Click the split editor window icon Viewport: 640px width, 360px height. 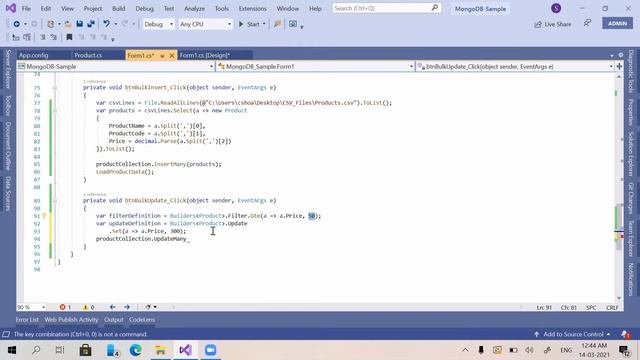point(619,66)
